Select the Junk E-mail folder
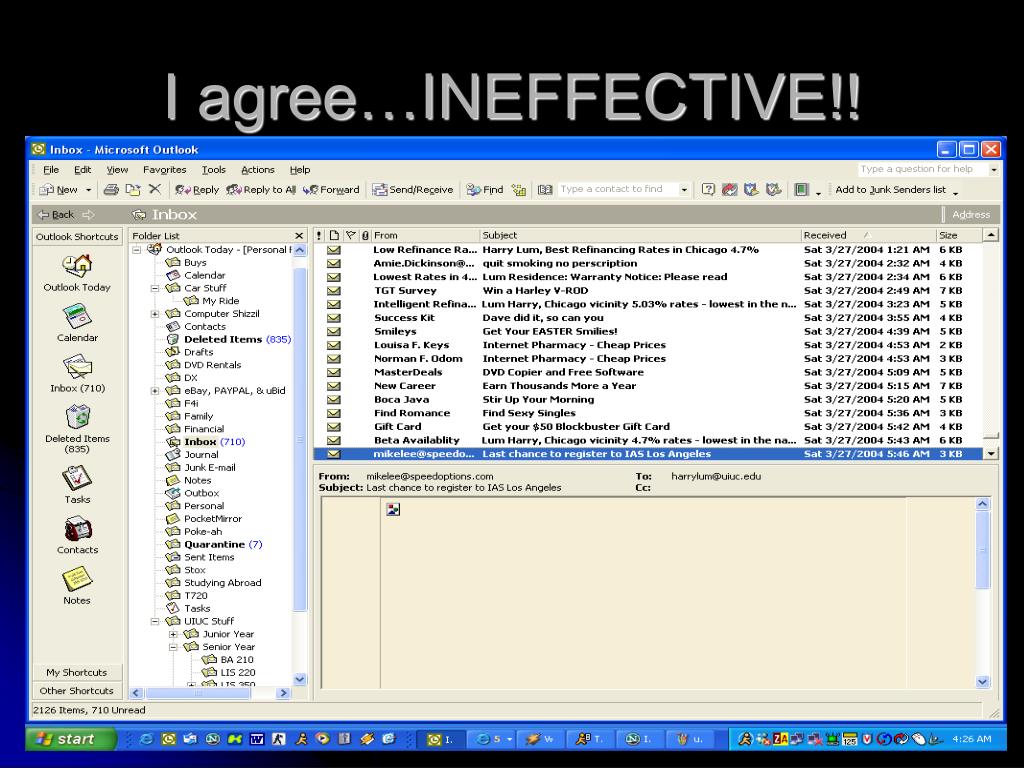This screenshot has height=768, width=1024. tap(201, 468)
